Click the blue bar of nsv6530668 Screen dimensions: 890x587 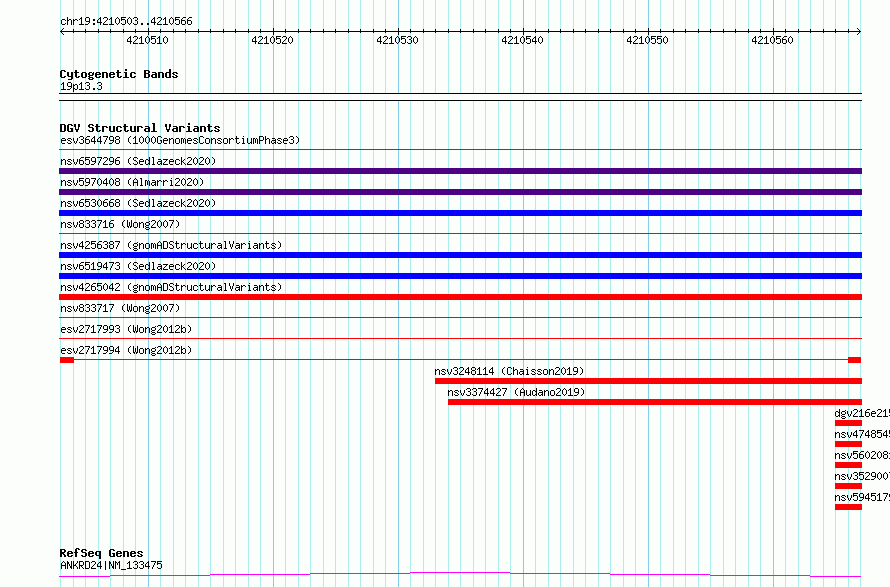(x=460, y=213)
